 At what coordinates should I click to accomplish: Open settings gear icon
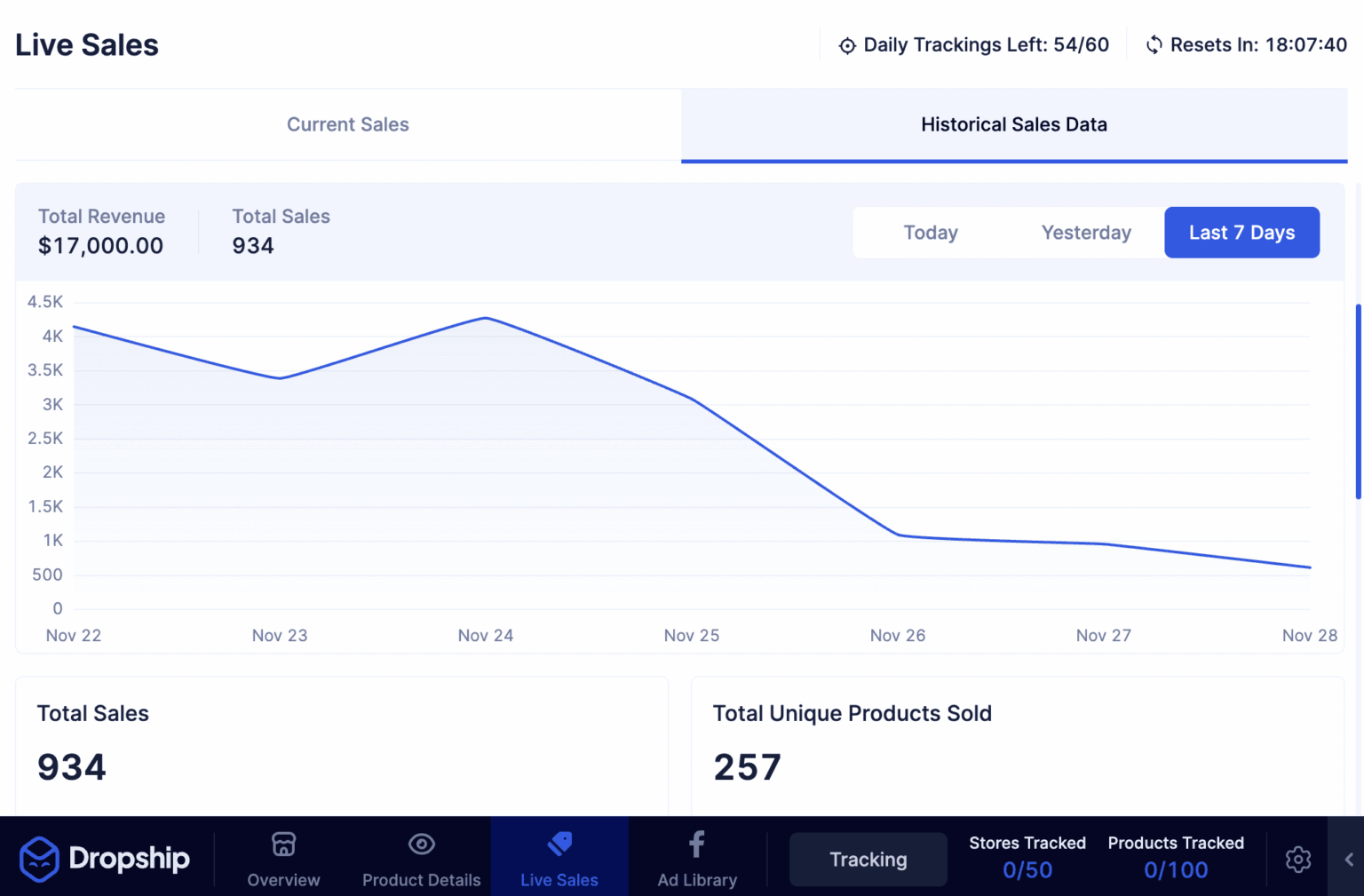click(x=1297, y=859)
